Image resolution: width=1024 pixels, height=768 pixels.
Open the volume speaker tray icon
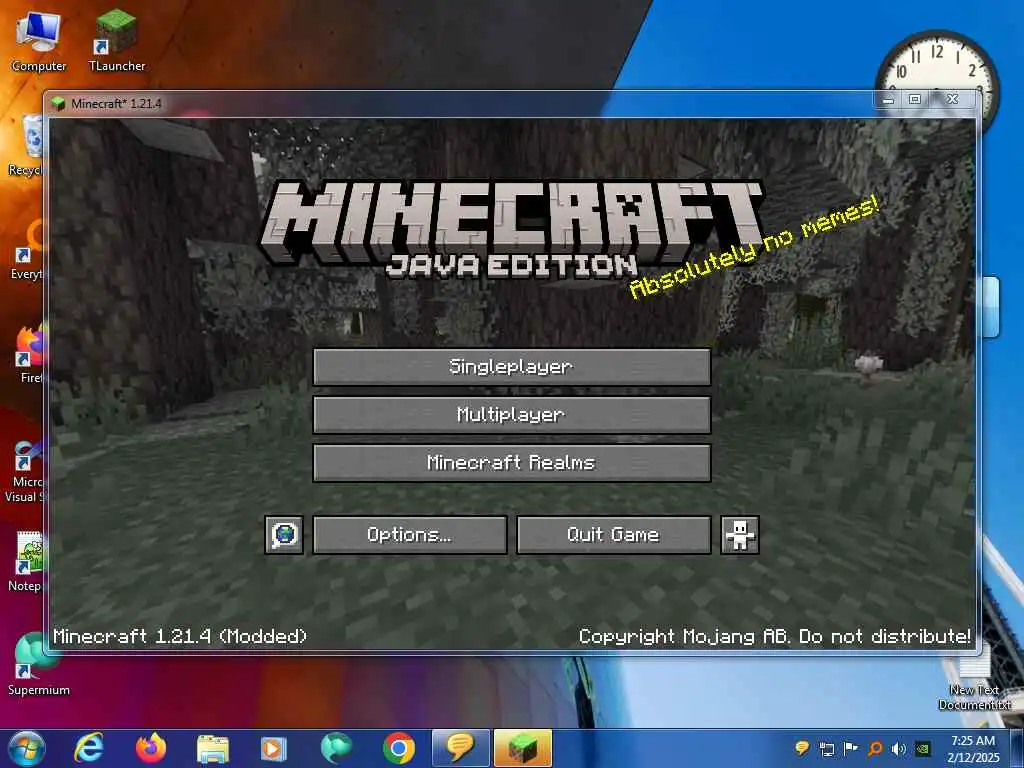pyautogui.click(x=899, y=748)
